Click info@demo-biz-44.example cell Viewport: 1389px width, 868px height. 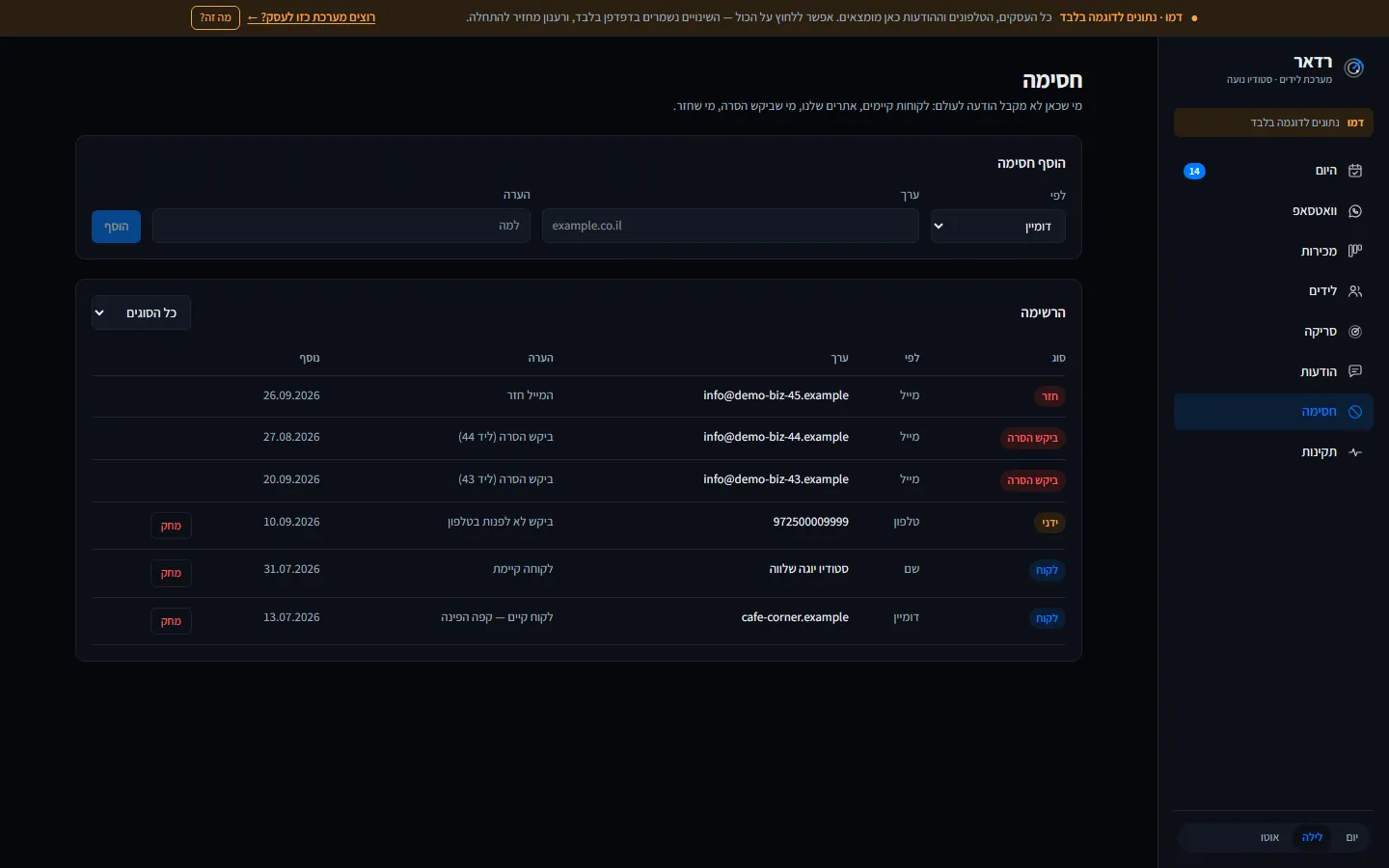coord(776,437)
